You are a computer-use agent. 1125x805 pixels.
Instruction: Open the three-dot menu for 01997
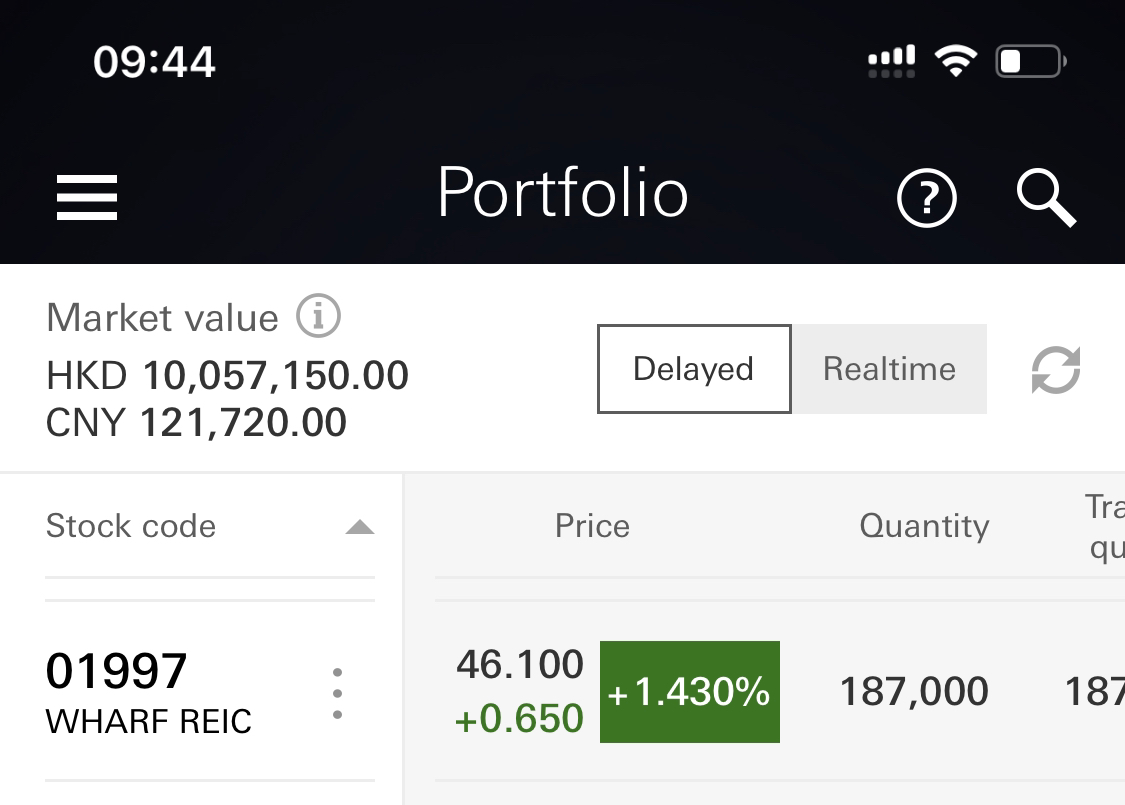pyautogui.click(x=337, y=693)
